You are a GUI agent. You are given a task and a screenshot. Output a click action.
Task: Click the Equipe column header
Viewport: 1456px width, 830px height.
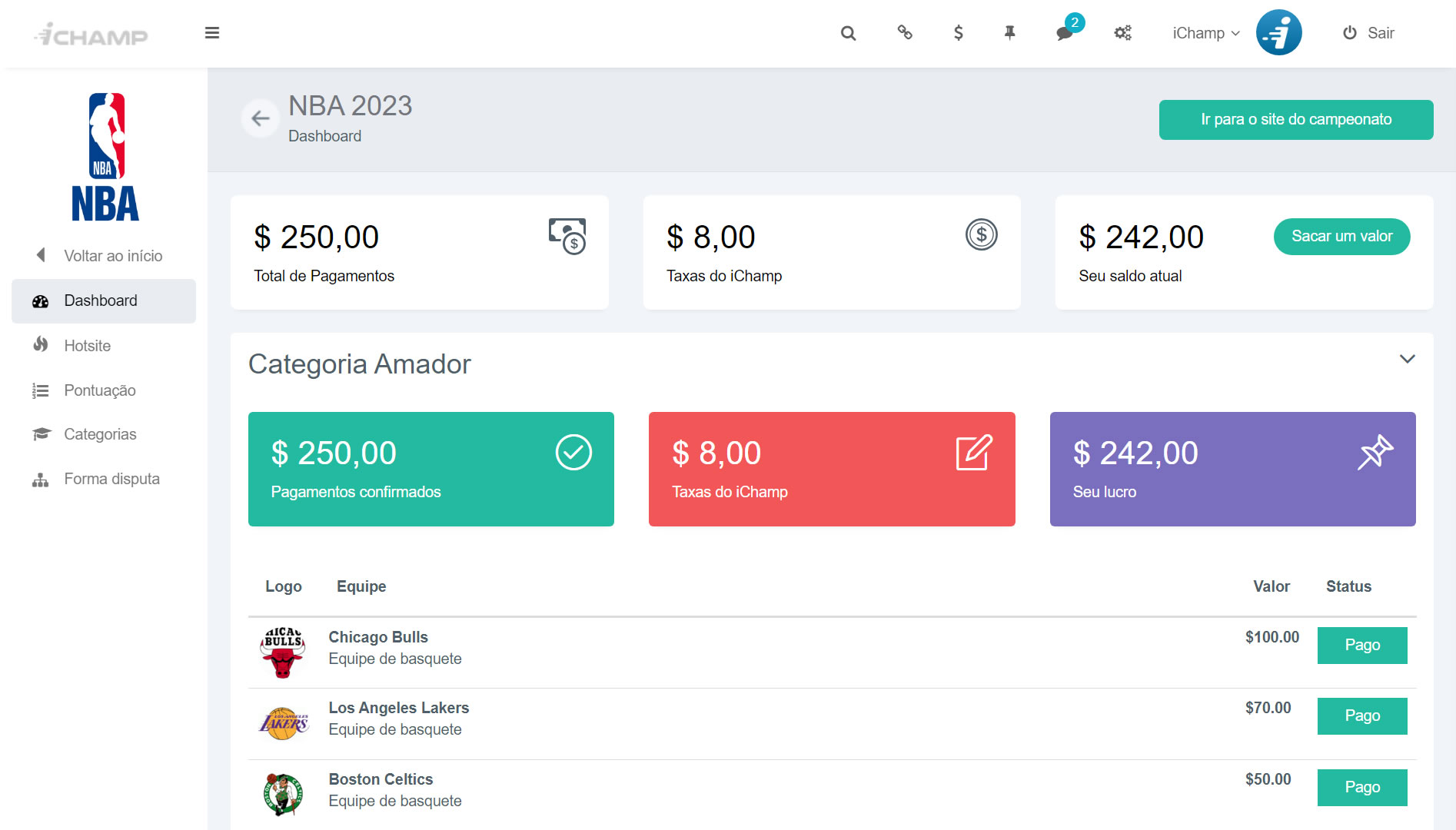click(x=361, y=586)
